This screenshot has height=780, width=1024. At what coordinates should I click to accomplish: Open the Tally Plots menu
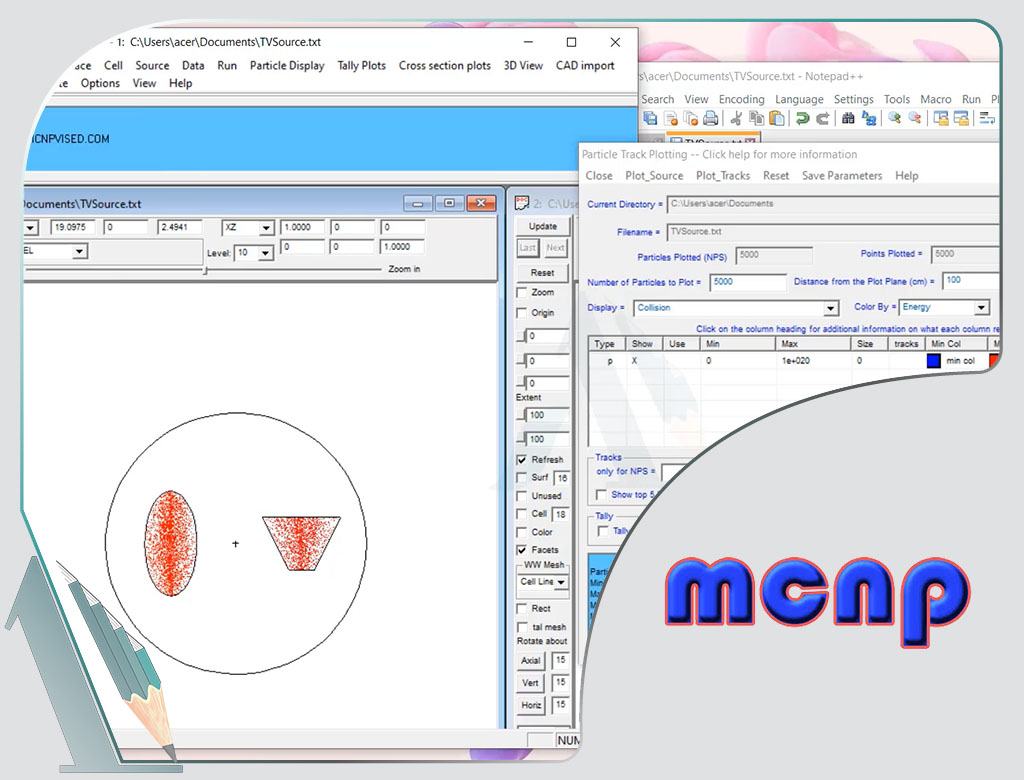tap(361, 65)
